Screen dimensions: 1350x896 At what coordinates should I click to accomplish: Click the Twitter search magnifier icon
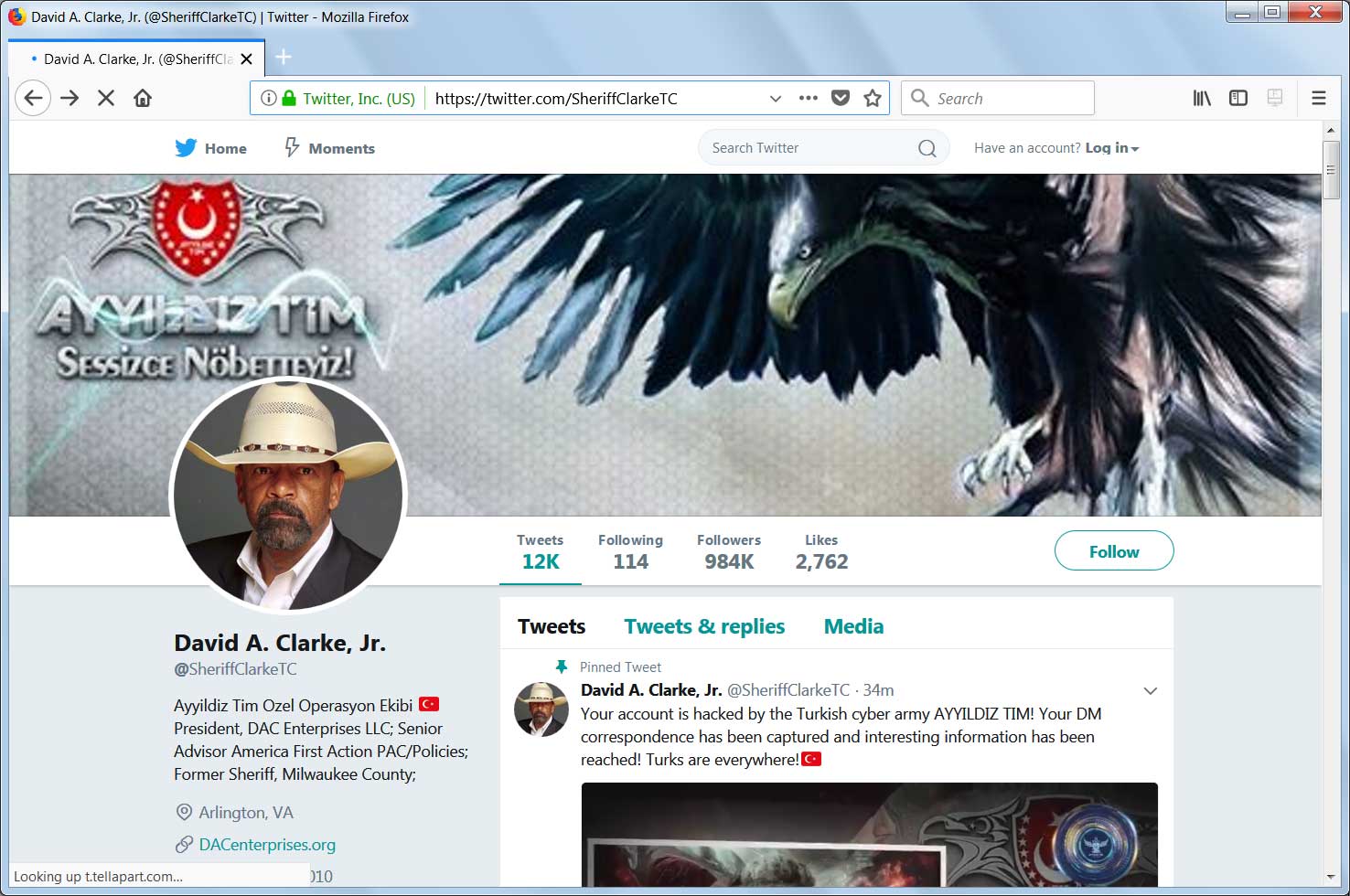pyautogui.click(x=927, y=148)
